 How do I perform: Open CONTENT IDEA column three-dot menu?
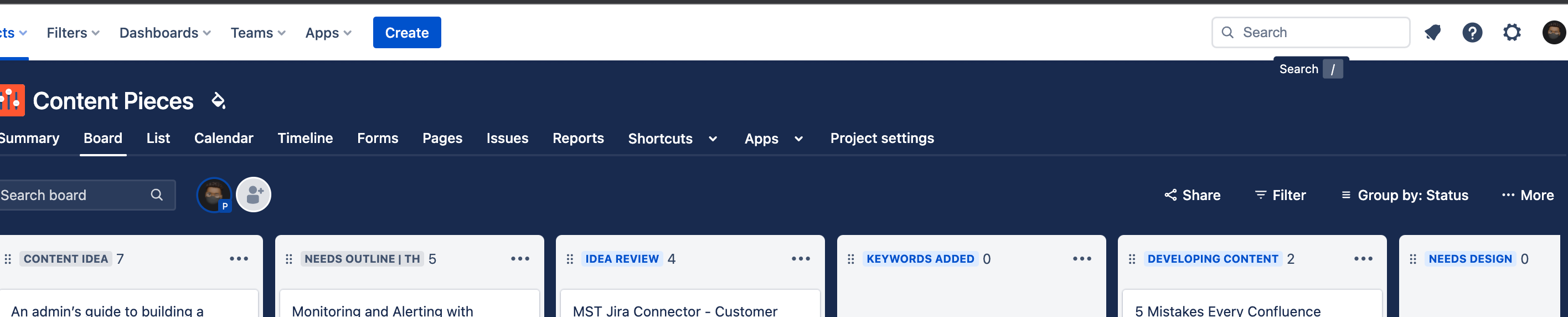[239, 259]
